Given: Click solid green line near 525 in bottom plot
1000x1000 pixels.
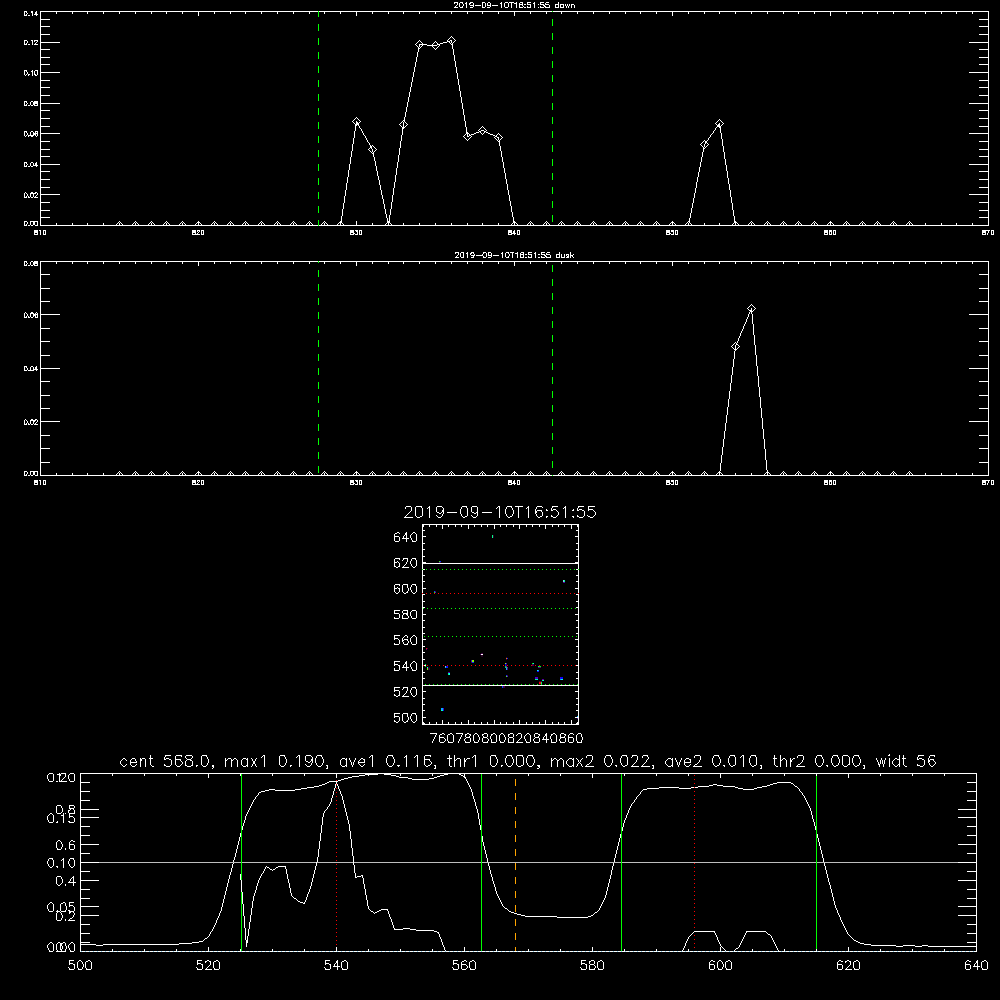Looking at the screenshot, I should tap(241, 862).
